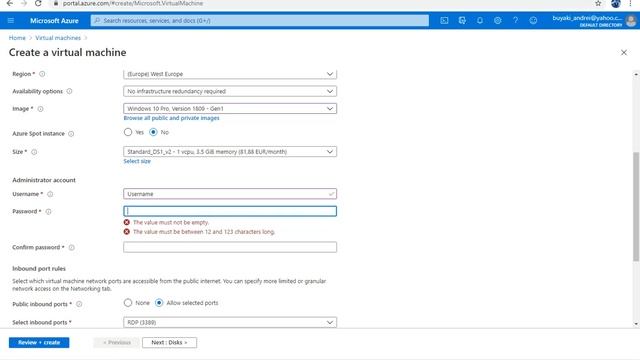Open the Help question mark
Viewport: 640px width, 360px height.
tap(516, 20)
